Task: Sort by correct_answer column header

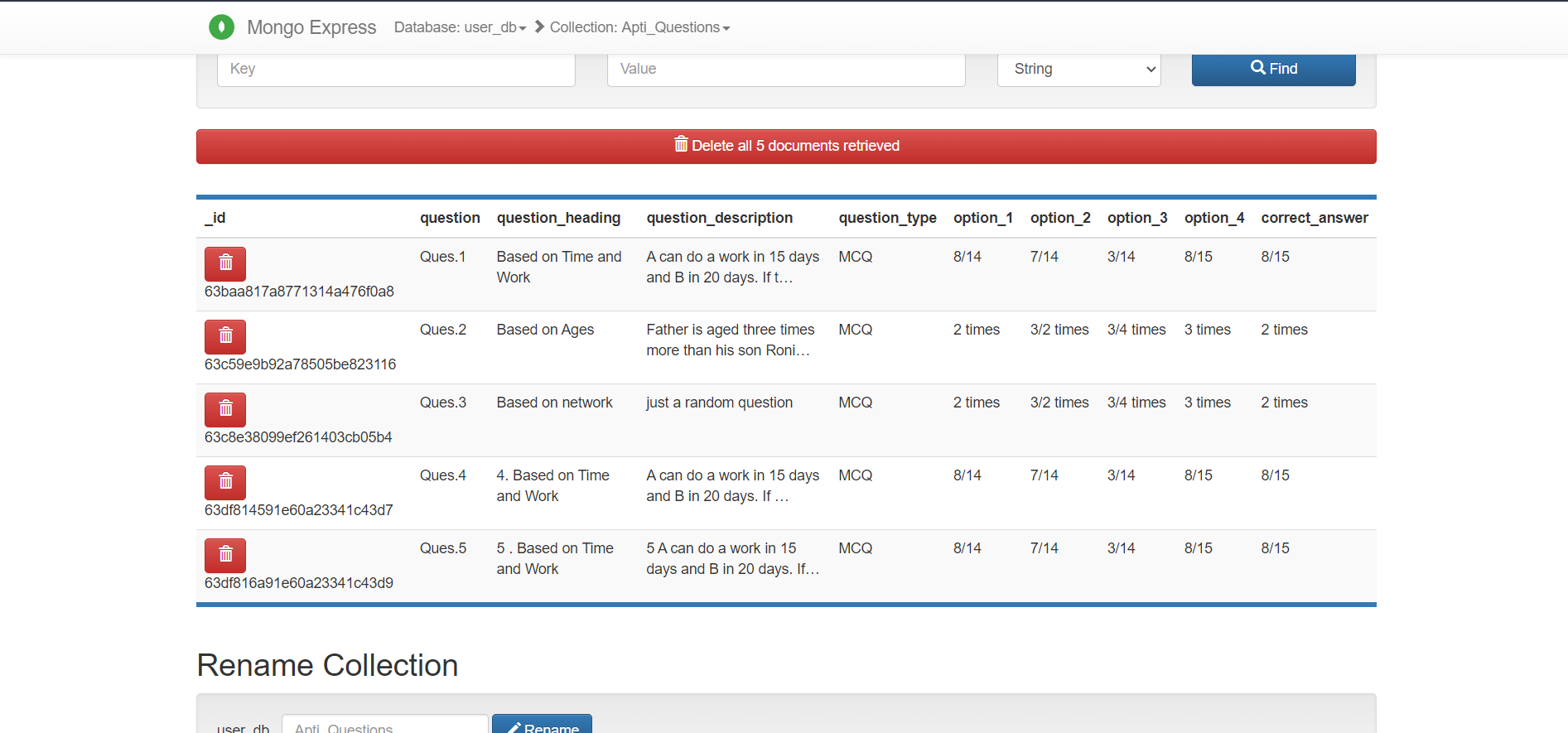Action: (x=1315, y=218)
